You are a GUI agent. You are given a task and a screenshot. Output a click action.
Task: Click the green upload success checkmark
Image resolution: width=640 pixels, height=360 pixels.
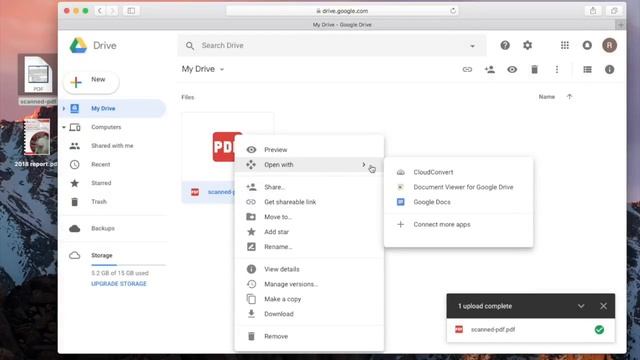599,330
